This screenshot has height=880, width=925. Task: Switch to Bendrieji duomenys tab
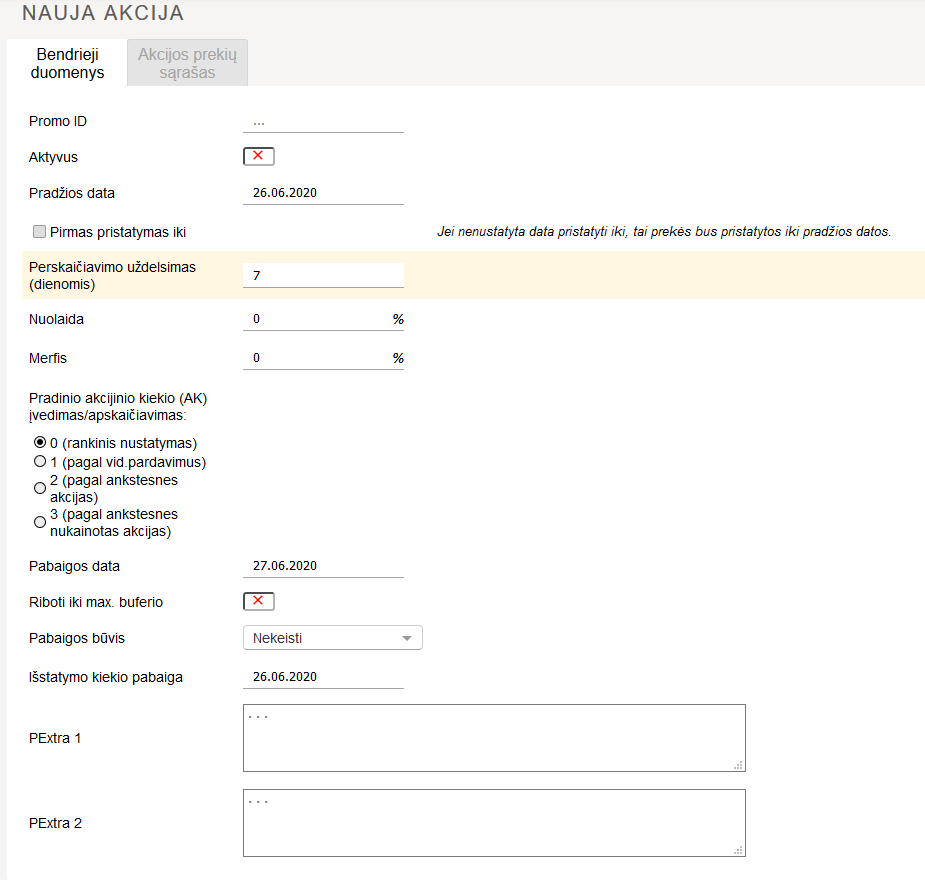coord(67,63)
